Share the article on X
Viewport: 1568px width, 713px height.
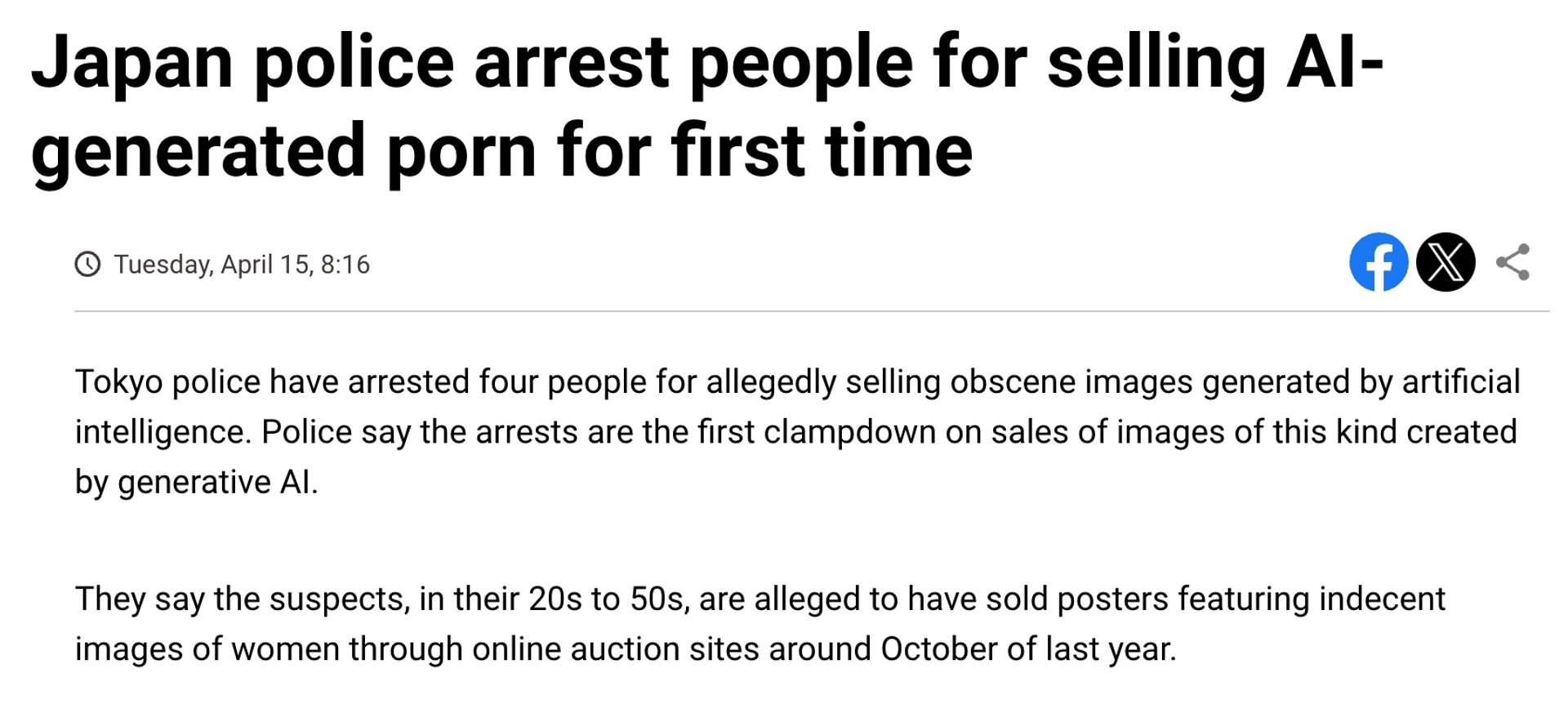[1445, 262]
